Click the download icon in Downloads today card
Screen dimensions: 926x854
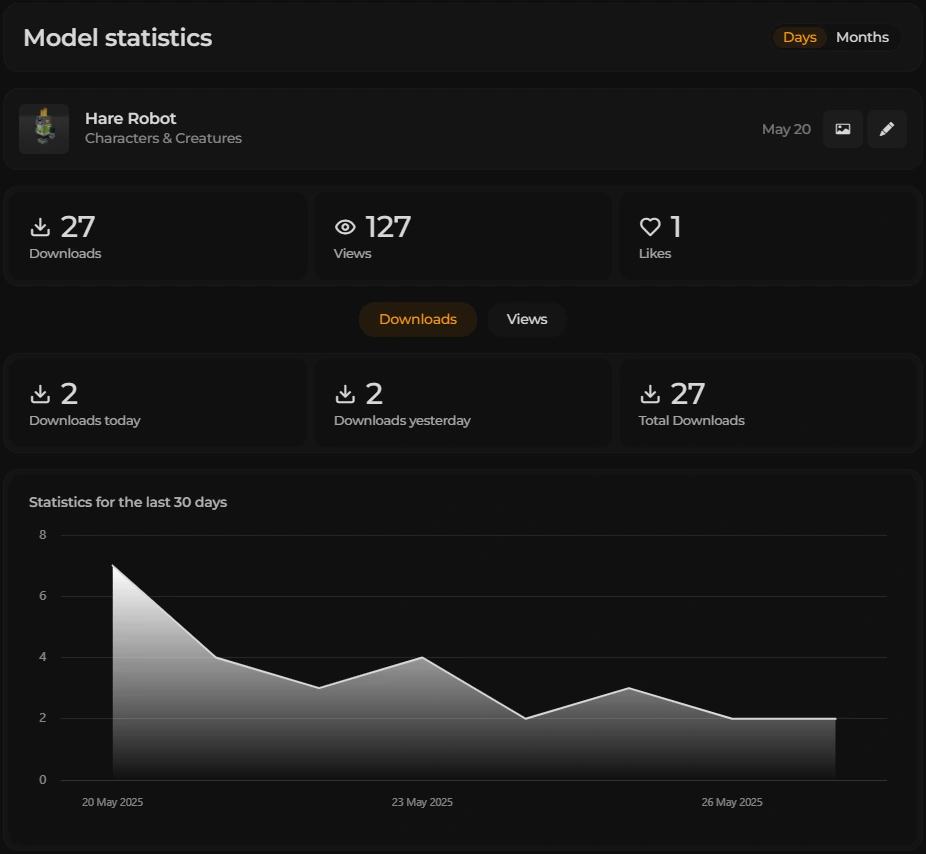point(40,394)
